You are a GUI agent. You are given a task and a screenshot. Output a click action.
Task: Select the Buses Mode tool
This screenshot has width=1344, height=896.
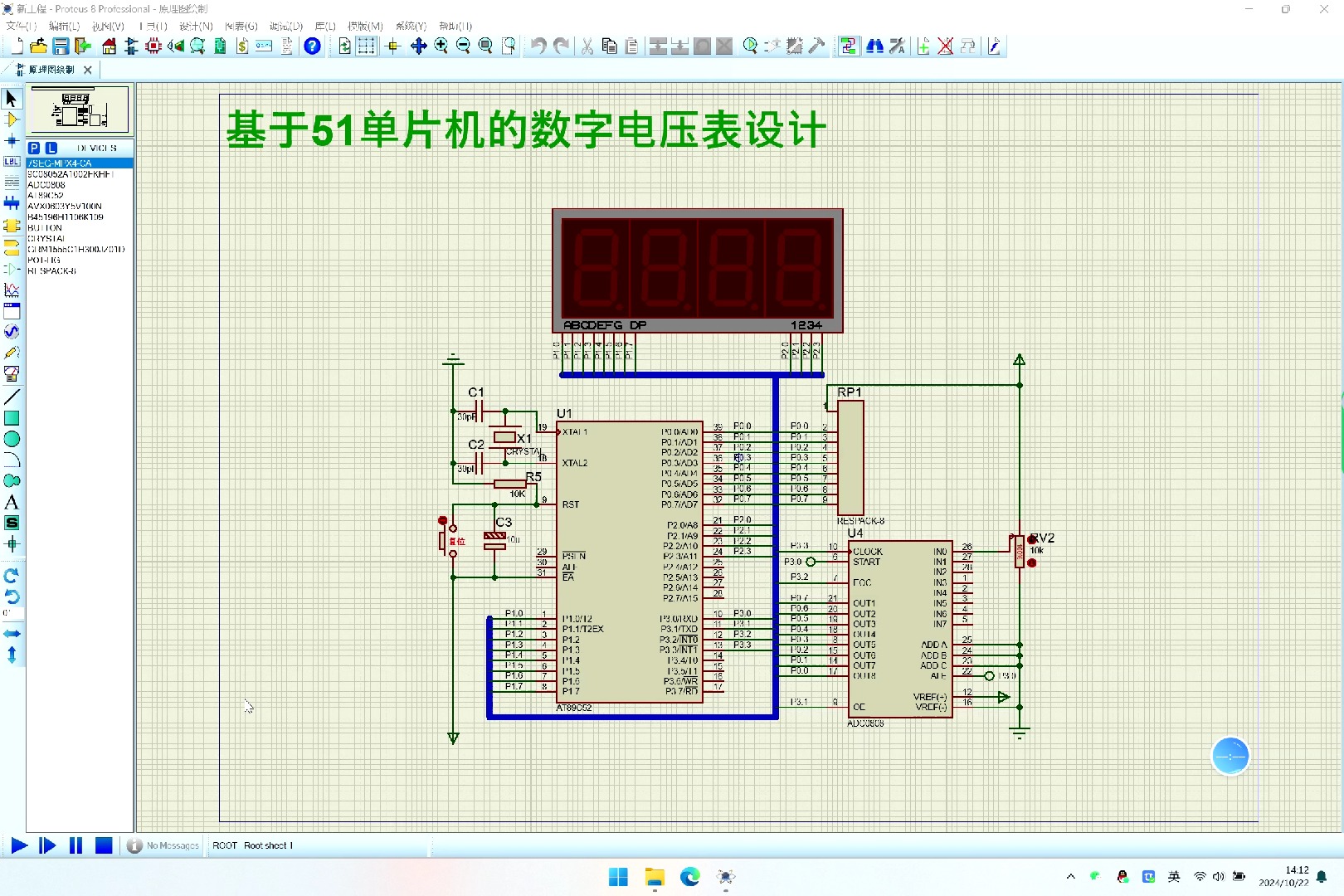point(12,203)
